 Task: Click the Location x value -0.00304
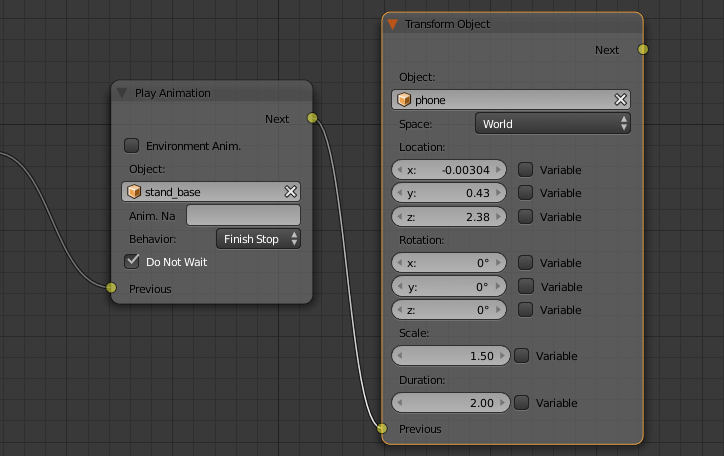point(465,170)
